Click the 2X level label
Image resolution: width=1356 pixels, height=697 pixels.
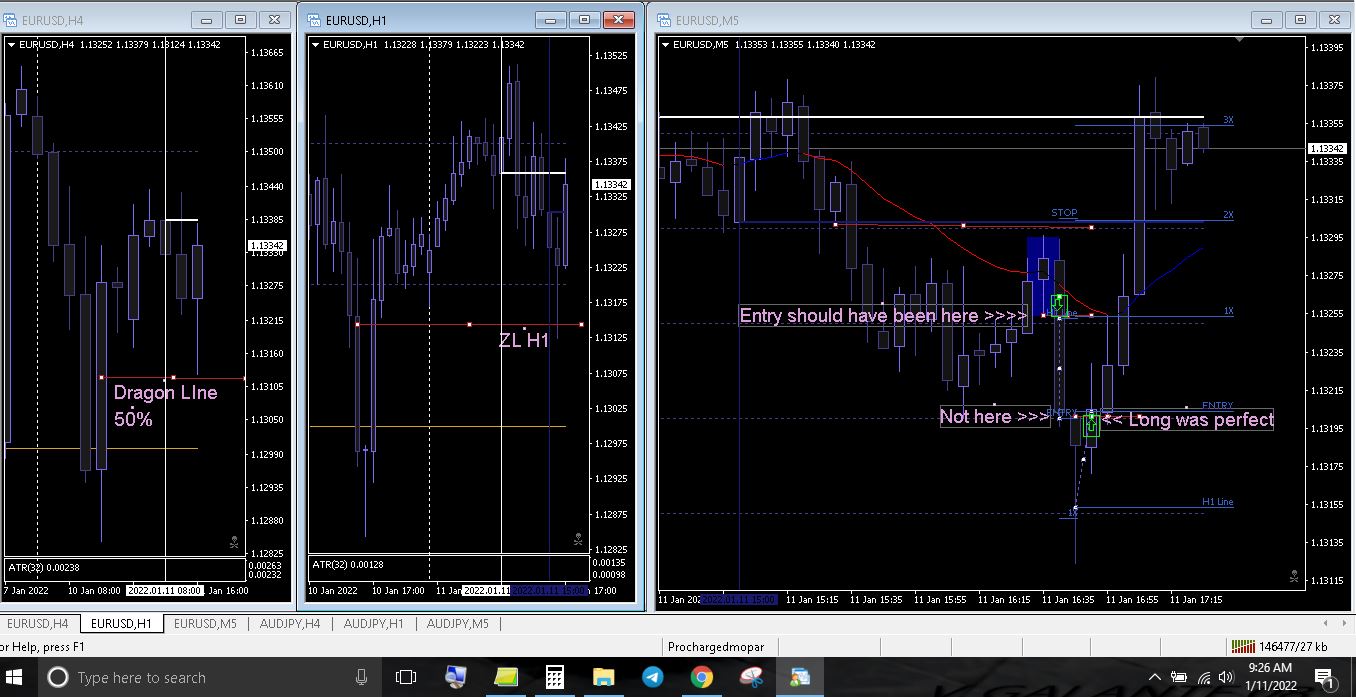(1228, 215)
